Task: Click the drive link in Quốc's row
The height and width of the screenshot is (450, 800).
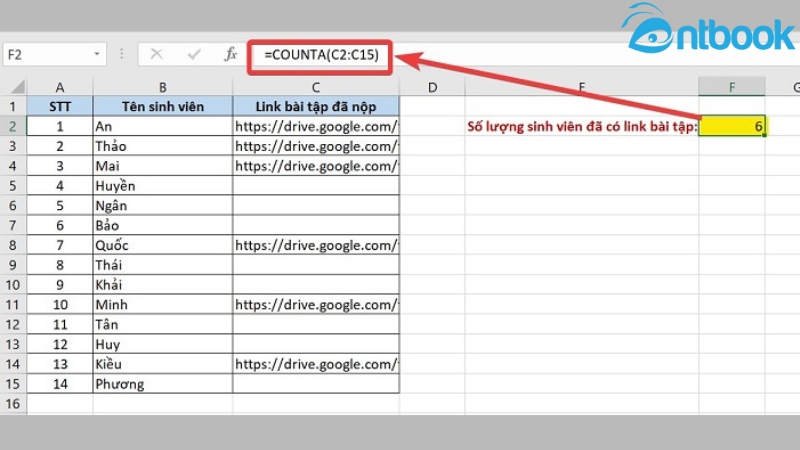Action: (x=316, y=245)
